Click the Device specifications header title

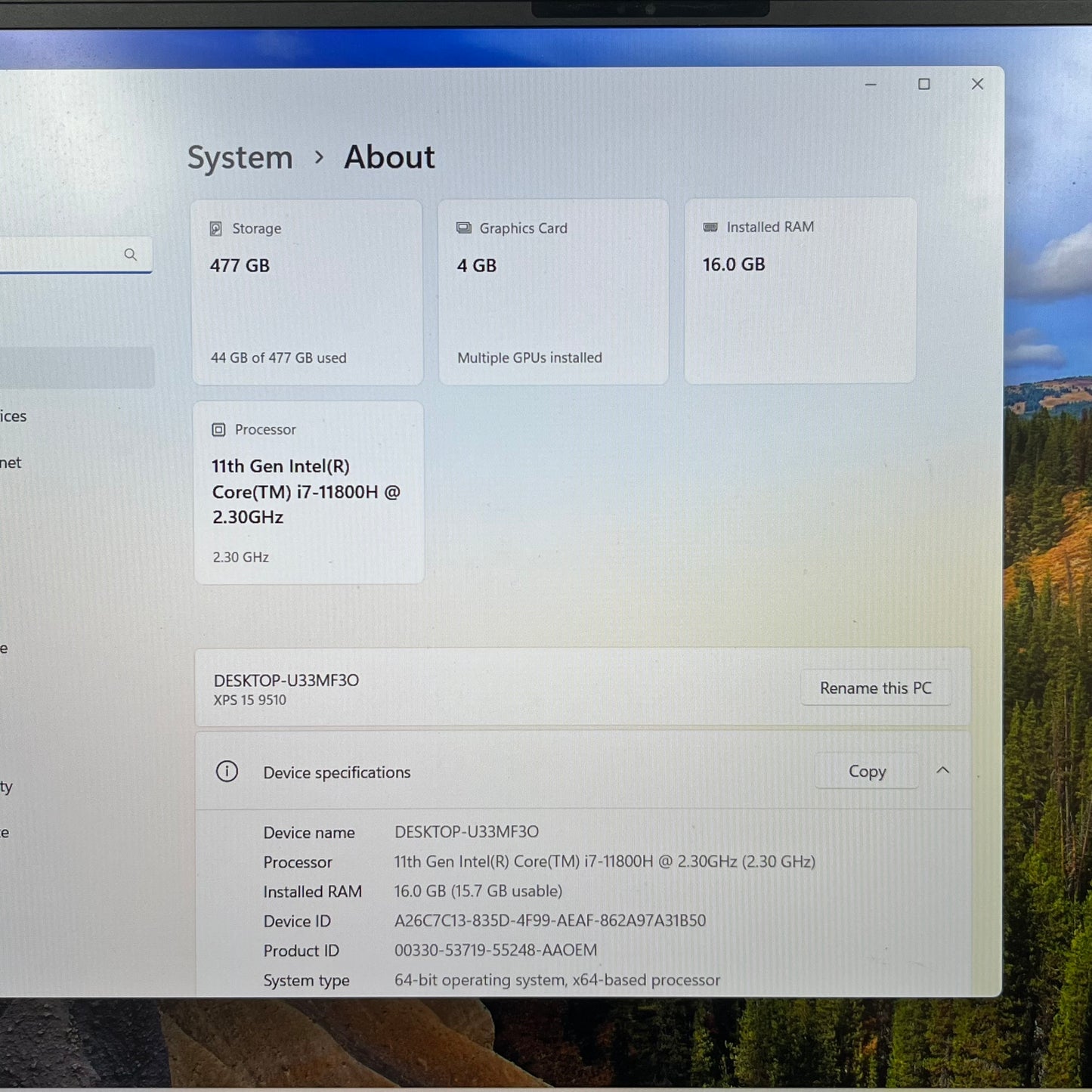tap(336, 773)
